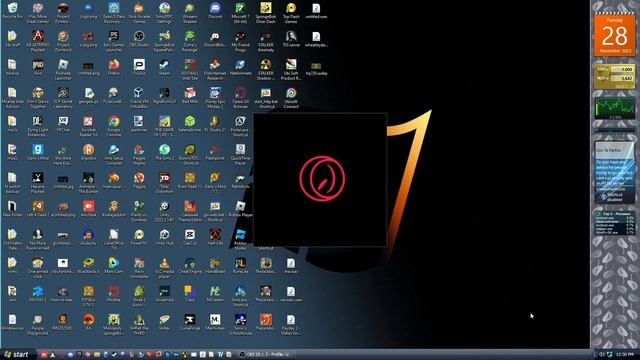Click the Windows start button

pyautogui.click(x=16, y=354)
